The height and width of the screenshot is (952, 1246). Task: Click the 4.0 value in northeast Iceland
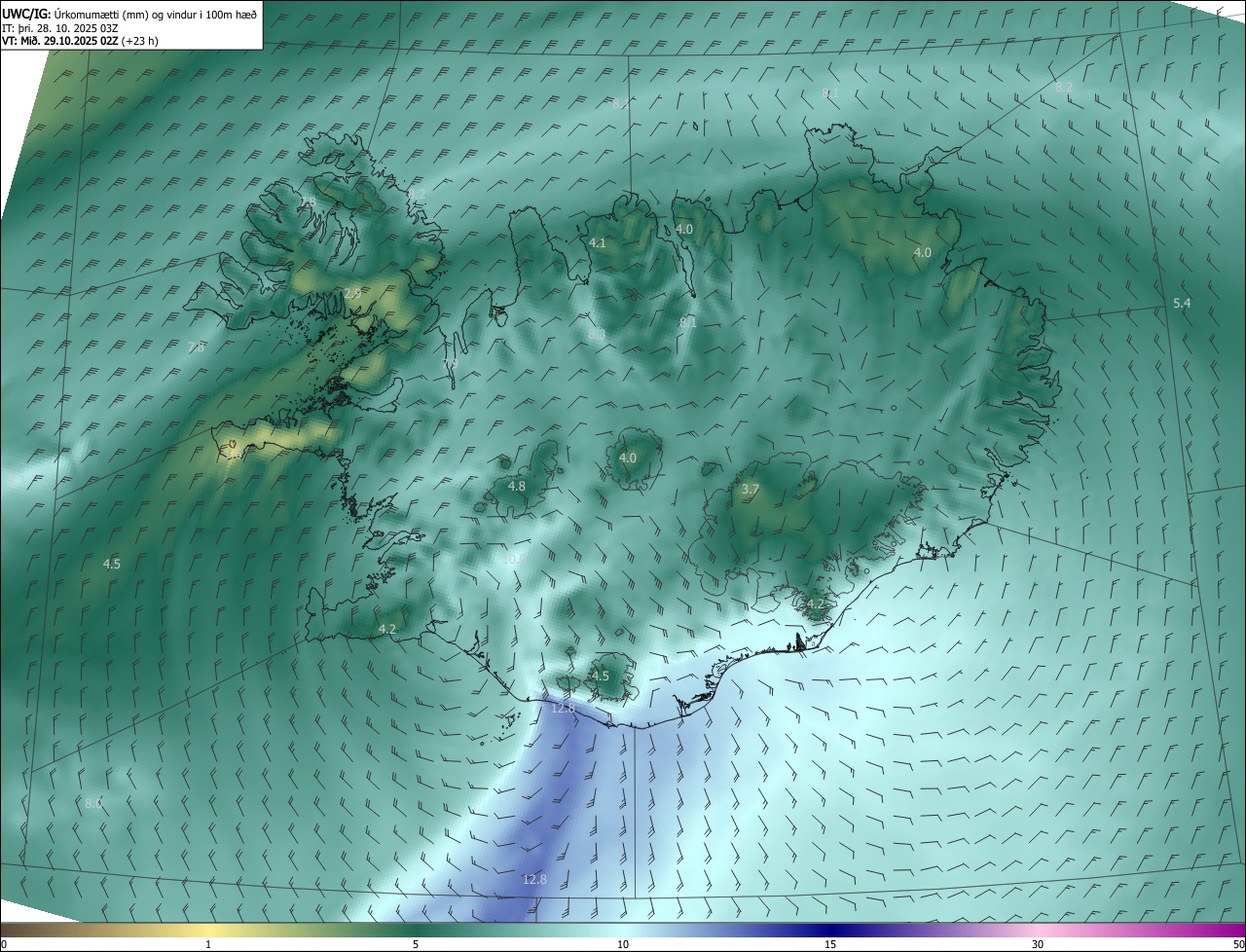[922, 252]
